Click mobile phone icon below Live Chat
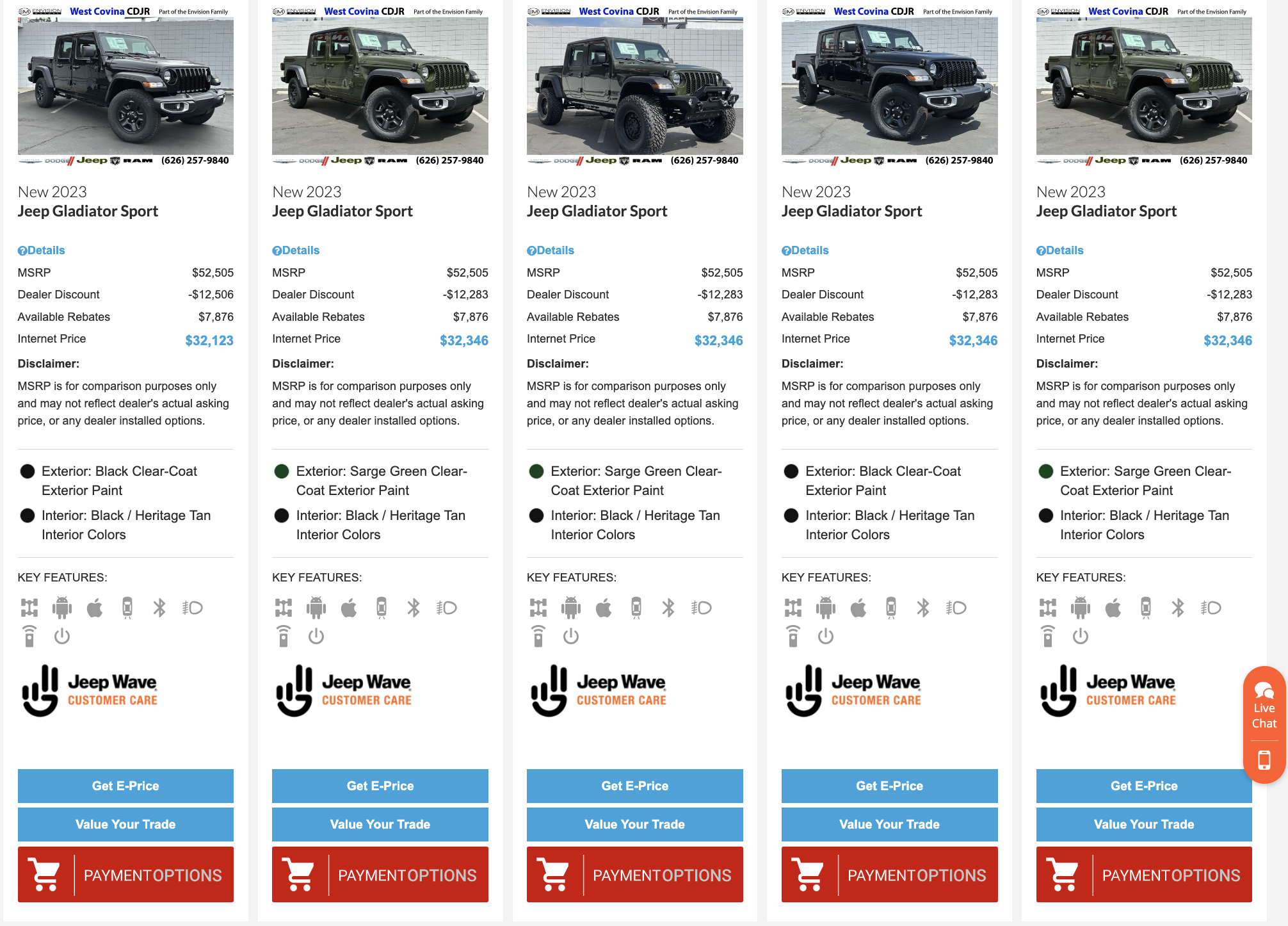The height and width of the screenshot is (926, 1288). (1264, 760)
